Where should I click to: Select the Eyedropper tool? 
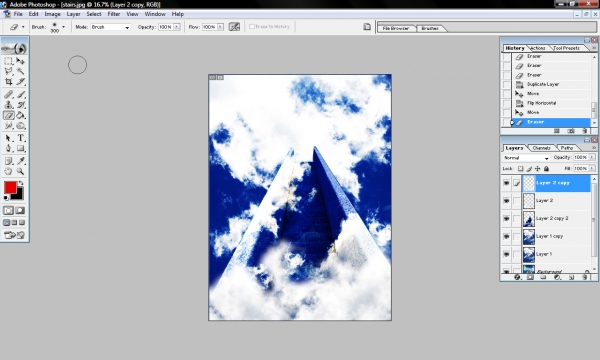[x=20, y=161]
